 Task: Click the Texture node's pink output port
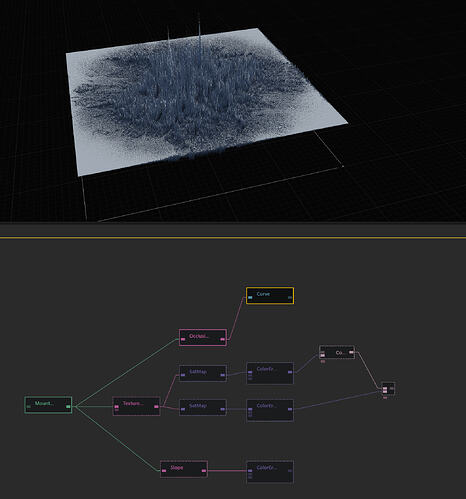click(x=156, y=407)
